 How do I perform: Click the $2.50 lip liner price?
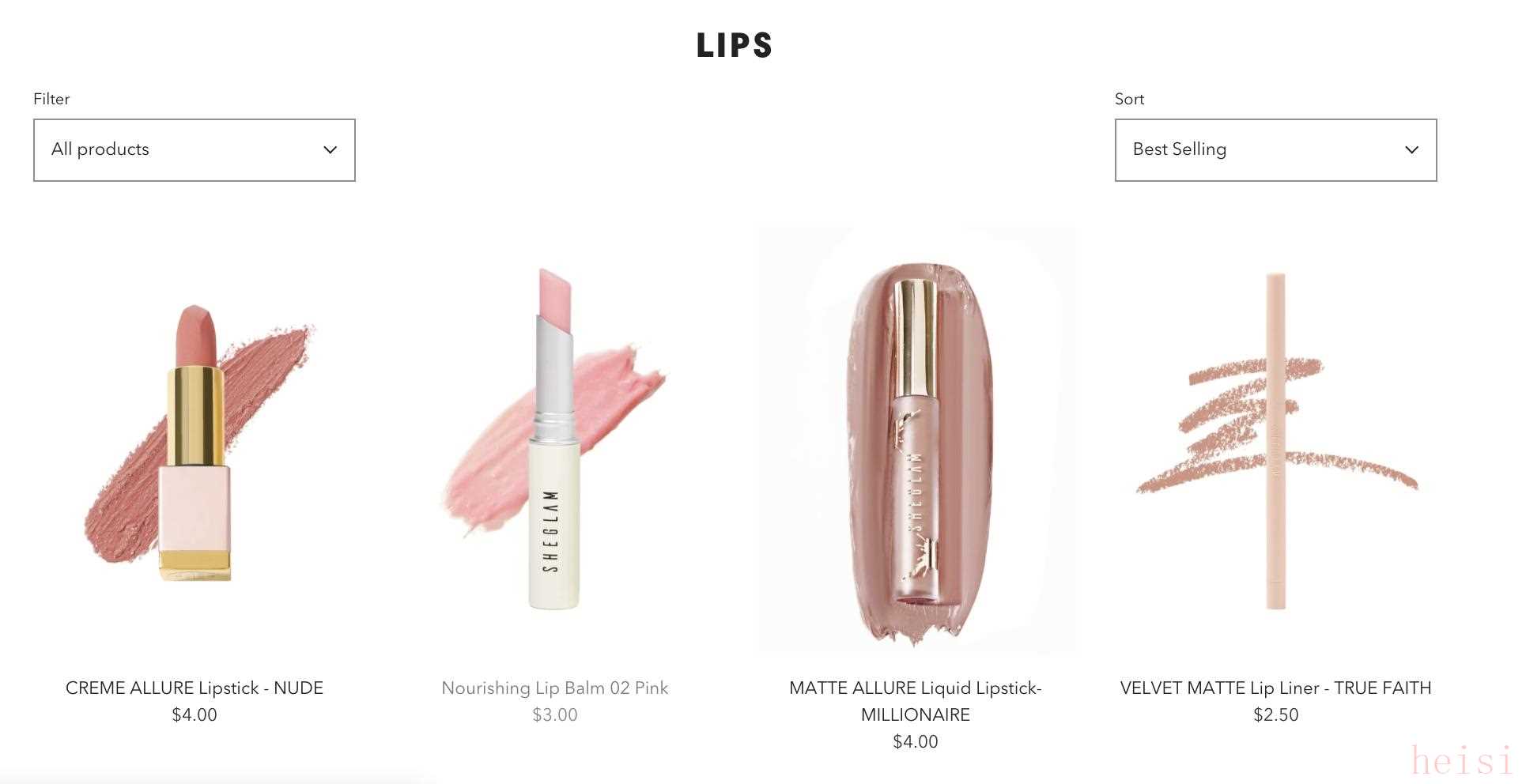pyautogui.click(x=1275, y=715)
